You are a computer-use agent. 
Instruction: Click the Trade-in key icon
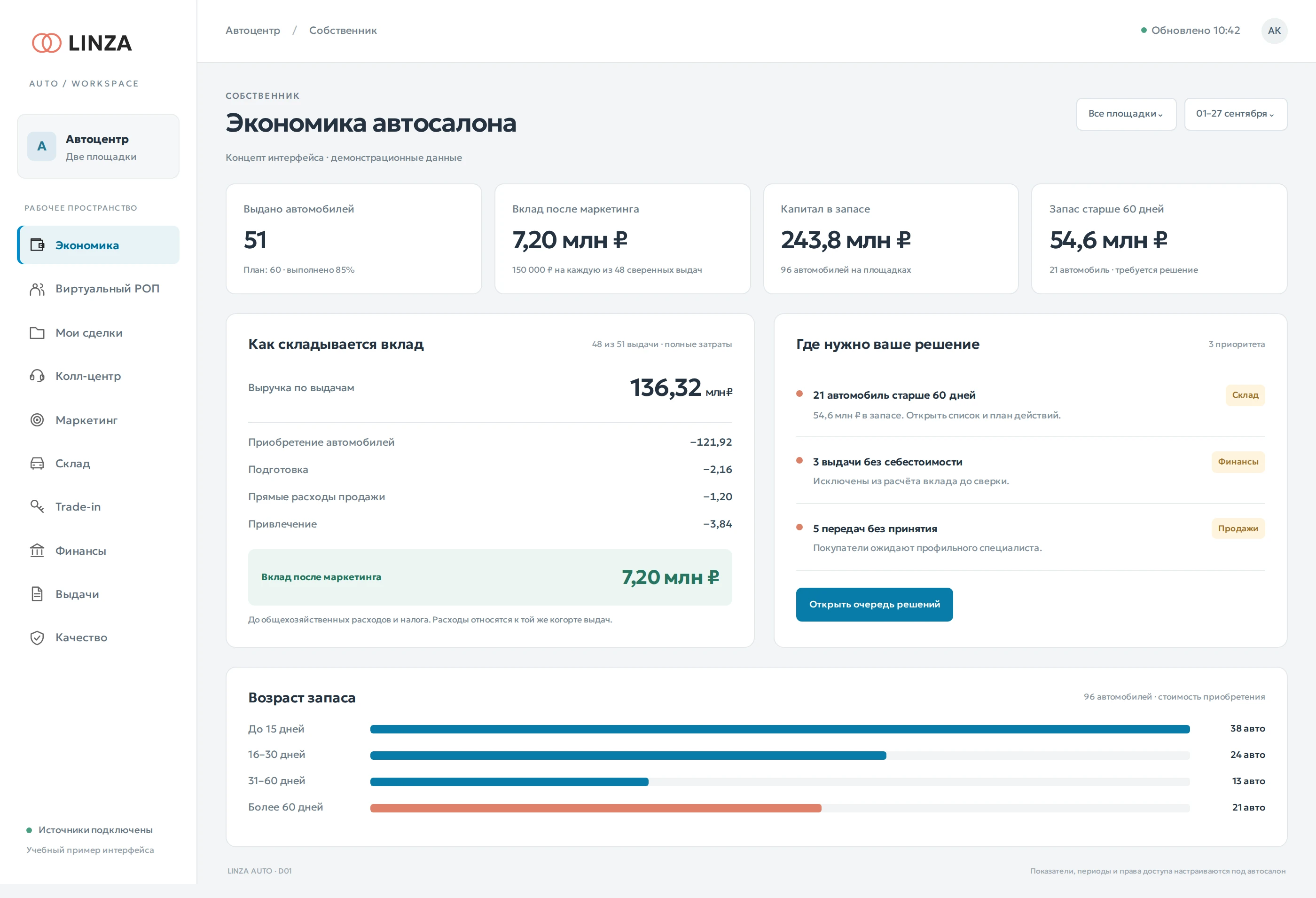coord(37,506)
